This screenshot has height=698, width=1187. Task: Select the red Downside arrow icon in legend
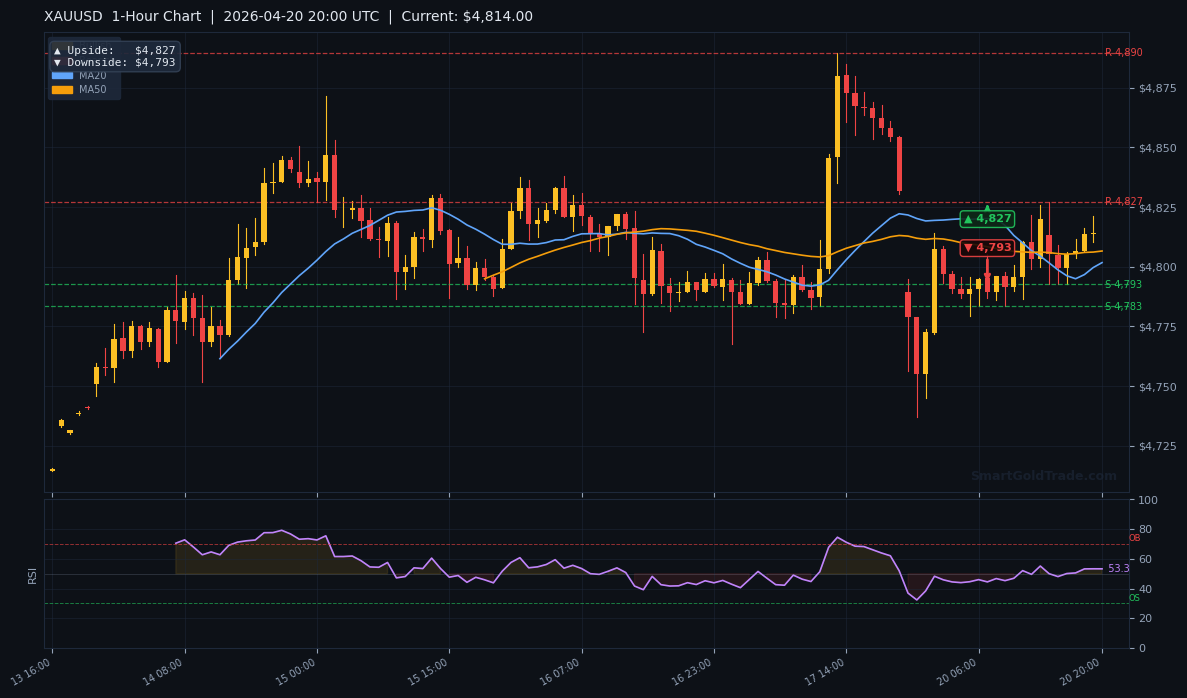pos(57,63)
